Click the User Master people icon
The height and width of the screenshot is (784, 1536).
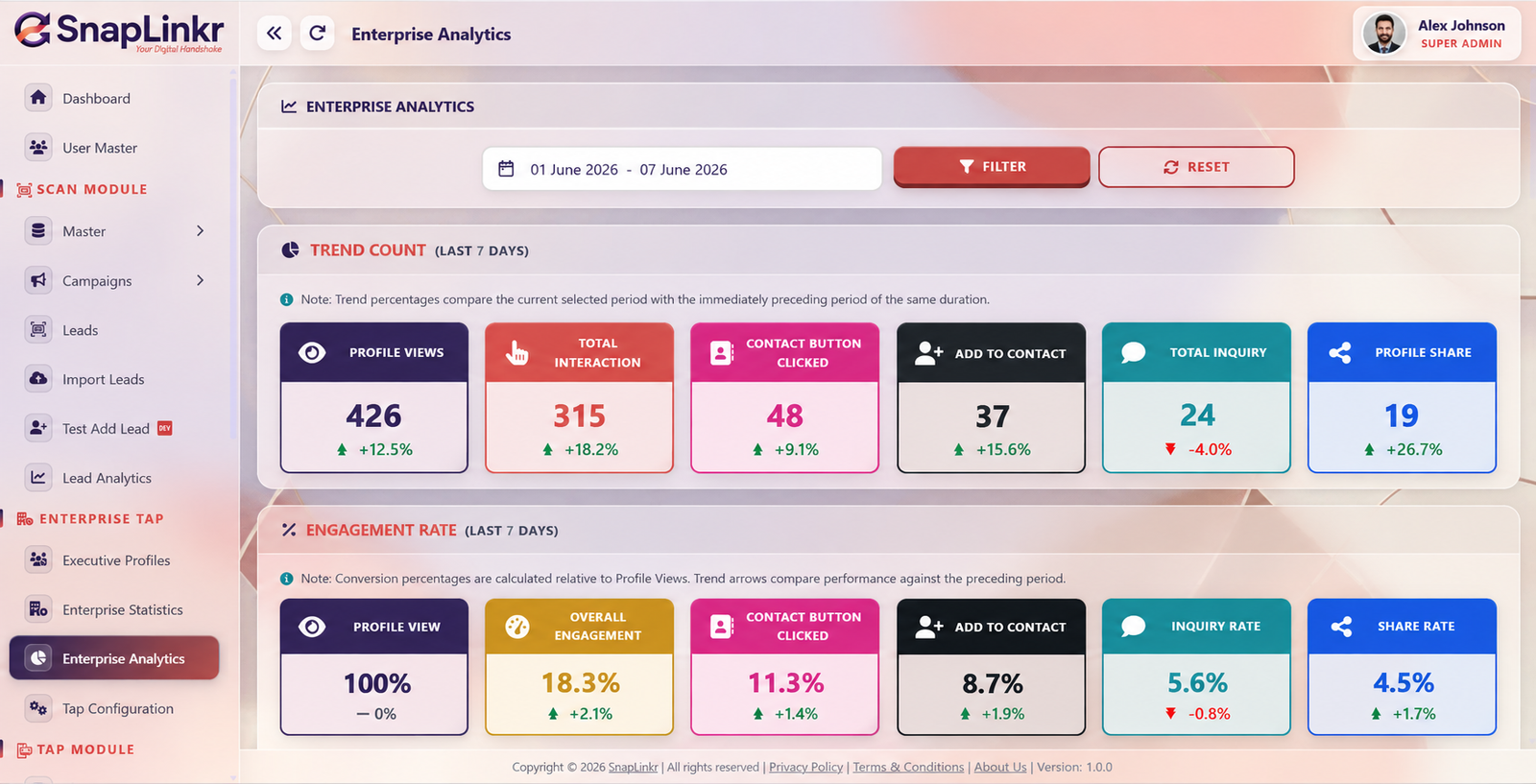[38, 147]
